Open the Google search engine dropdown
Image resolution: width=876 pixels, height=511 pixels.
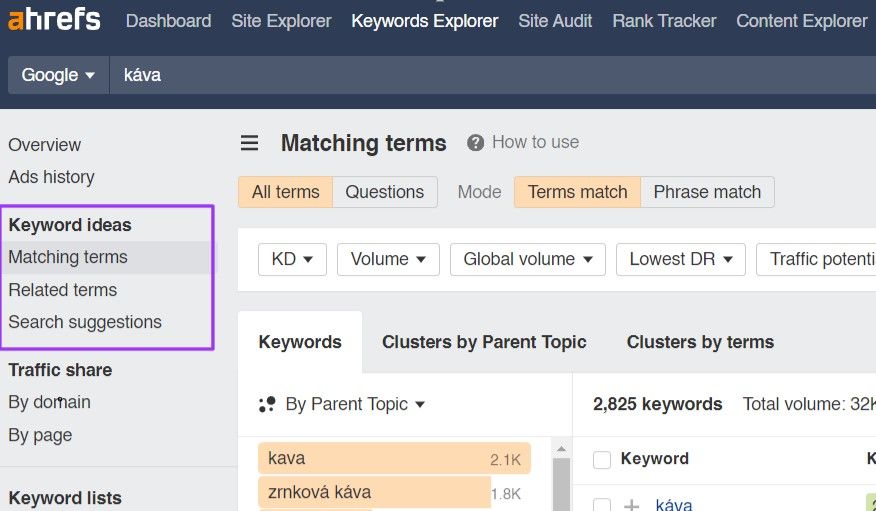(58, 75)
